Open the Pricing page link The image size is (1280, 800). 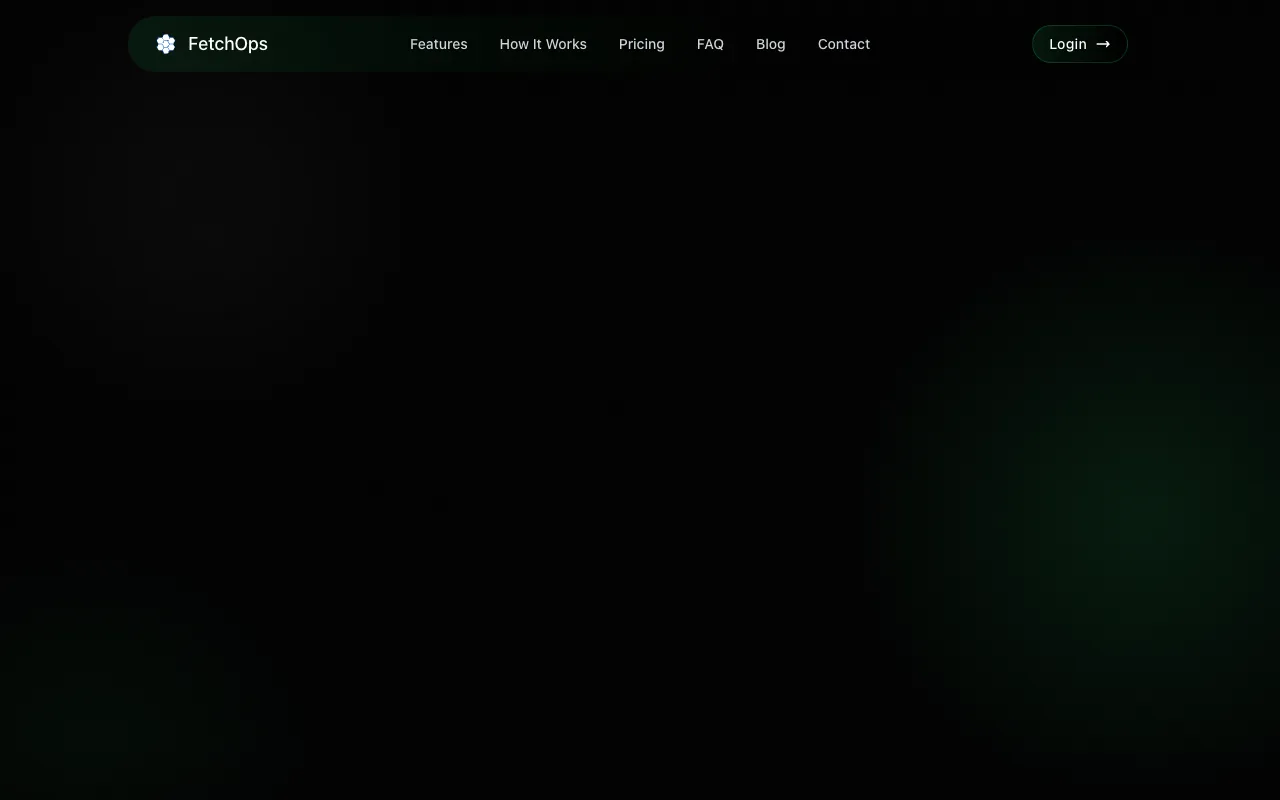[x=642, y=44]
